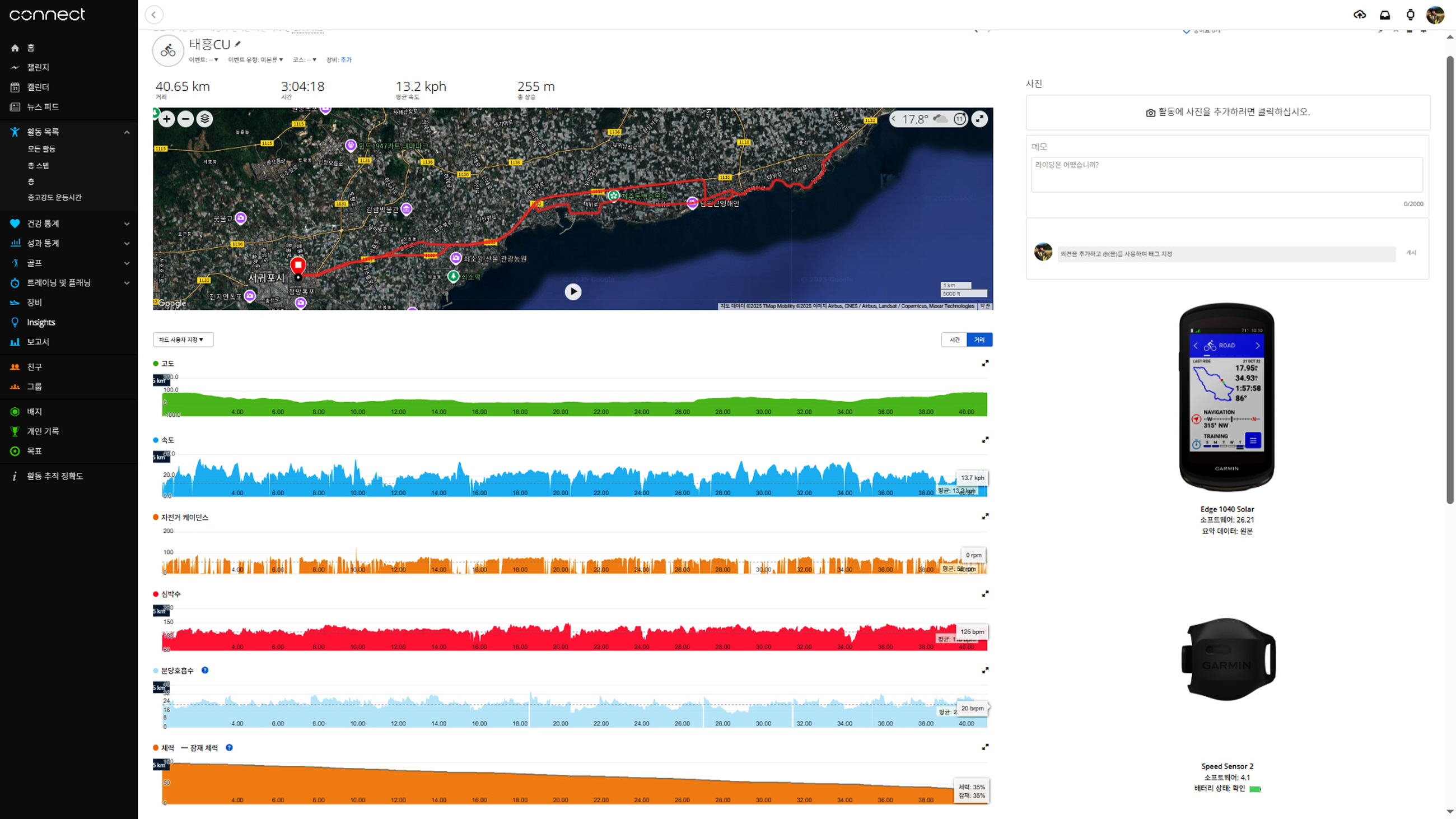Switch chart axis to 거리
The height and width of the screenshot is (819, 1456).
coord(979,339)
